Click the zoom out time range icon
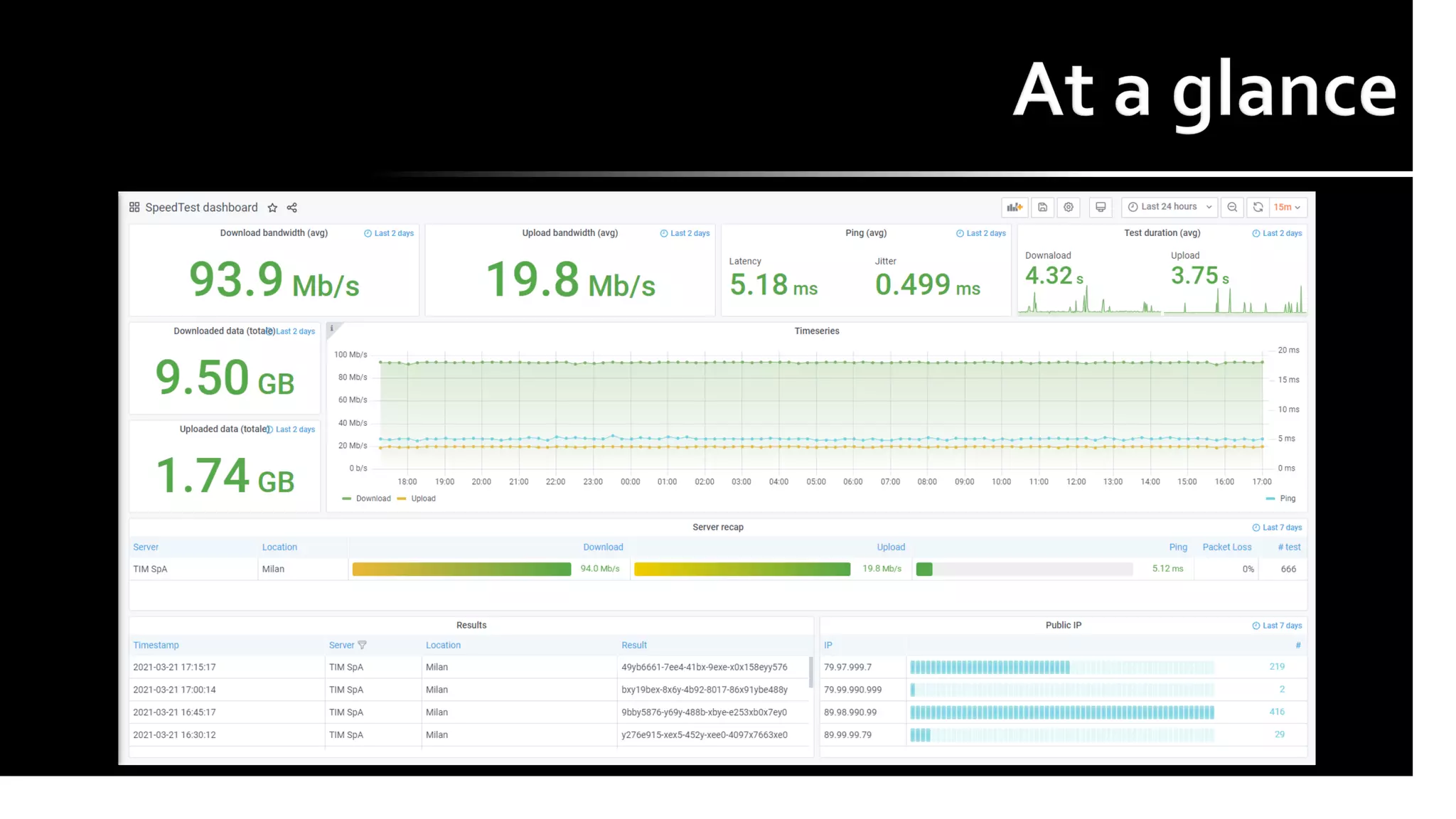Image resolution: width=1456 pixels, height=819 pixels. pos(1232,207)
